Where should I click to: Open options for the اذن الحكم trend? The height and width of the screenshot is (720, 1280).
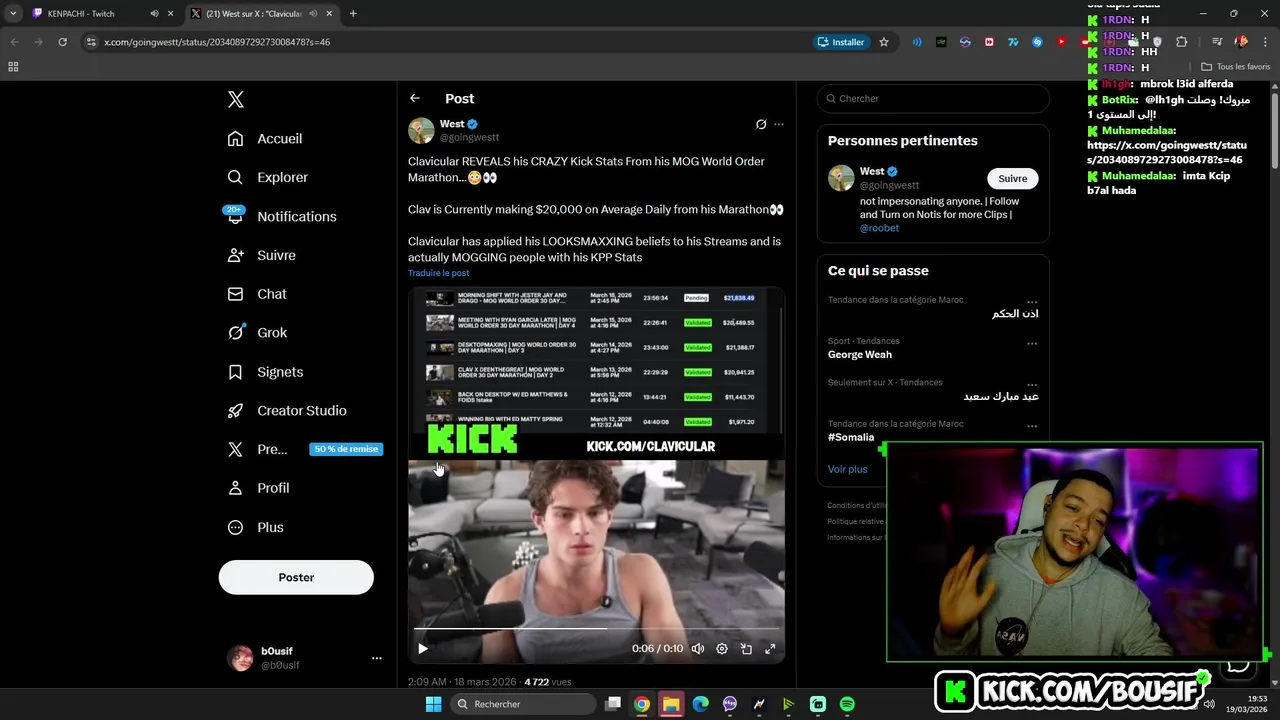click(1032, 301)
